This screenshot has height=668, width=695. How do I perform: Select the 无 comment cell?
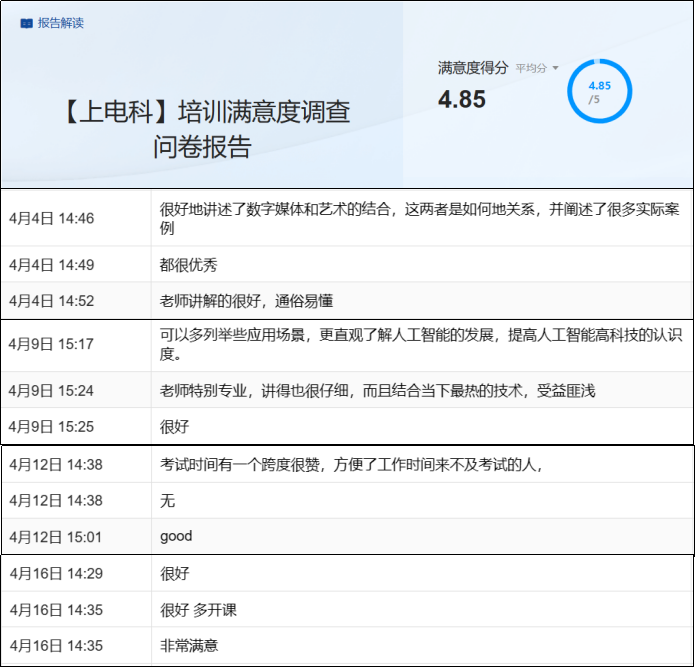[x=167, y=500]
